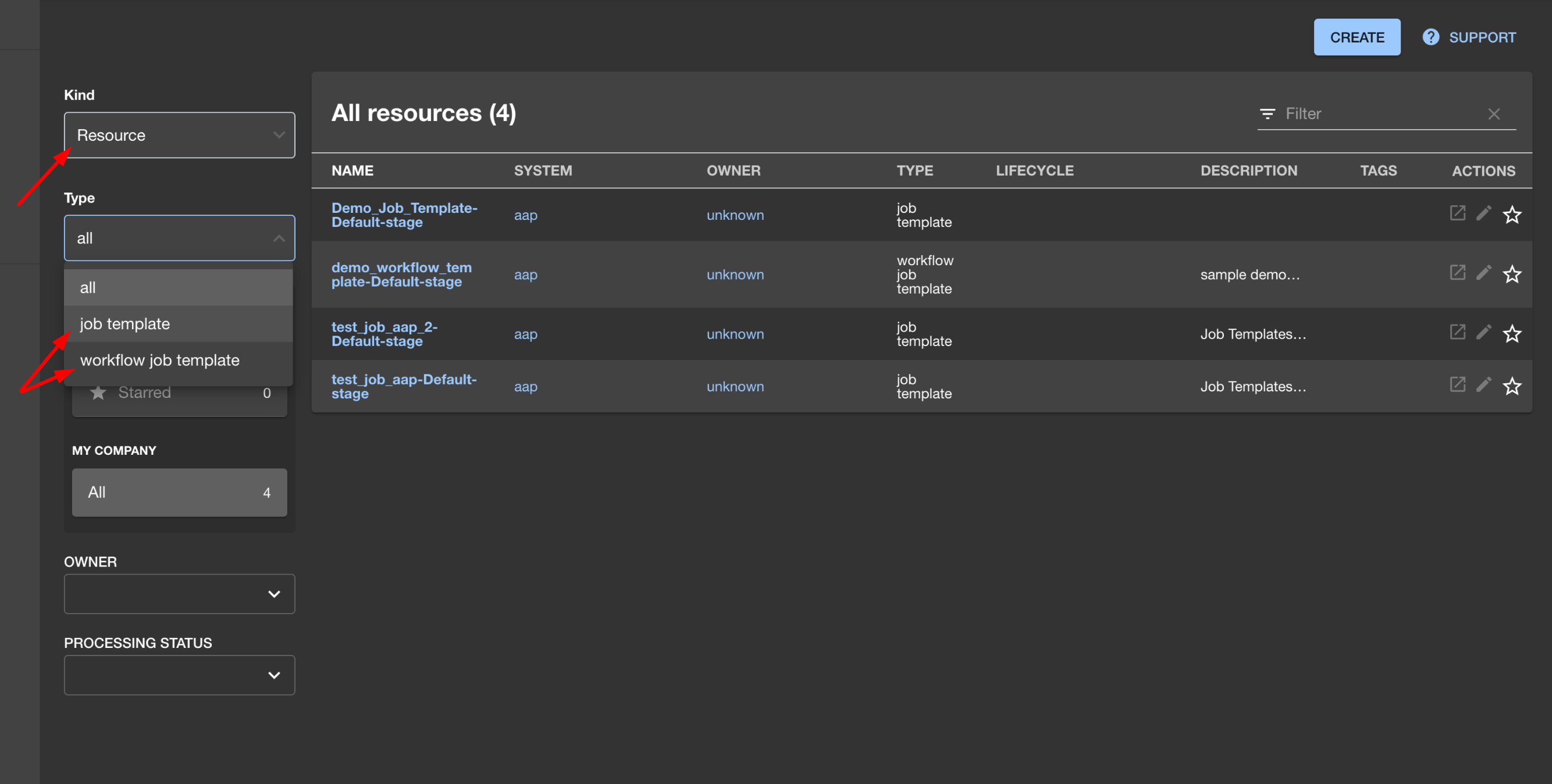Image resolution: width=1552 pixels, height=784 pixels.
Task: Click the CREATE button
Action: (1357, 37)
